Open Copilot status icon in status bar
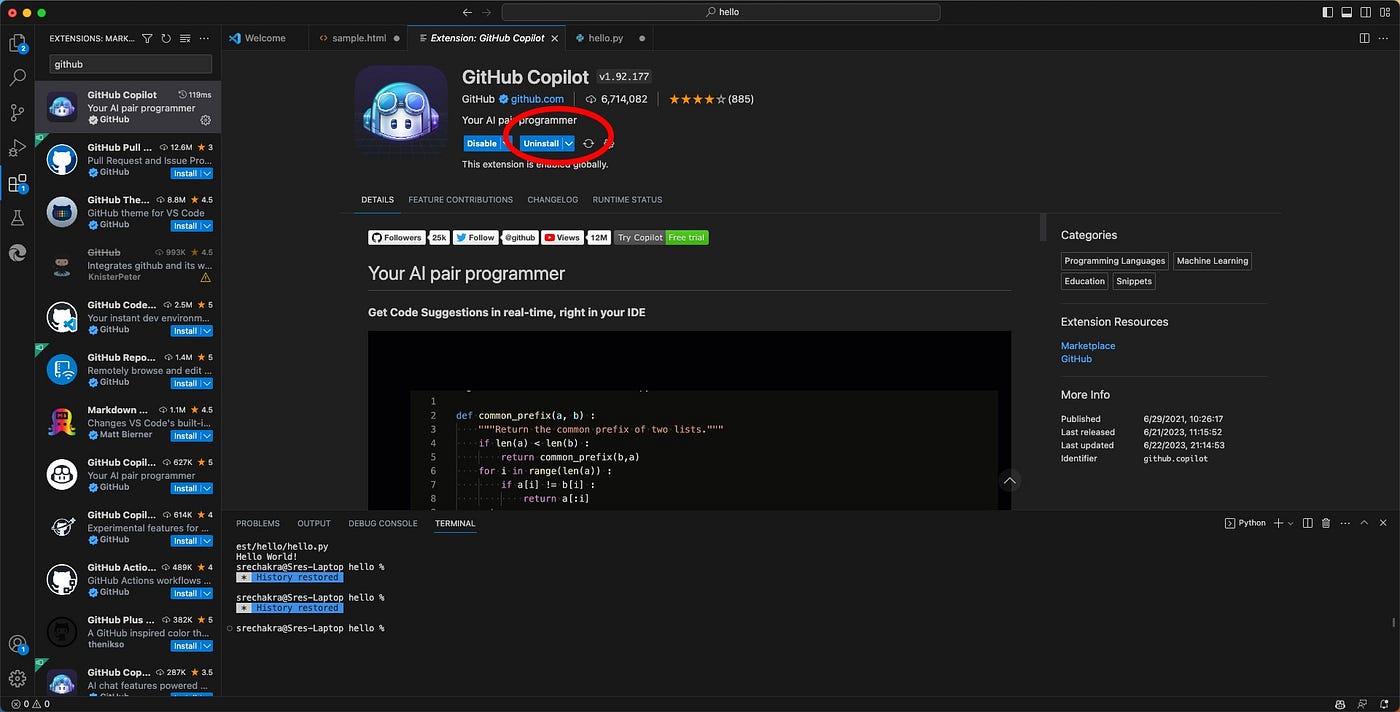Screen dimensions: 1400x712 1340,704
